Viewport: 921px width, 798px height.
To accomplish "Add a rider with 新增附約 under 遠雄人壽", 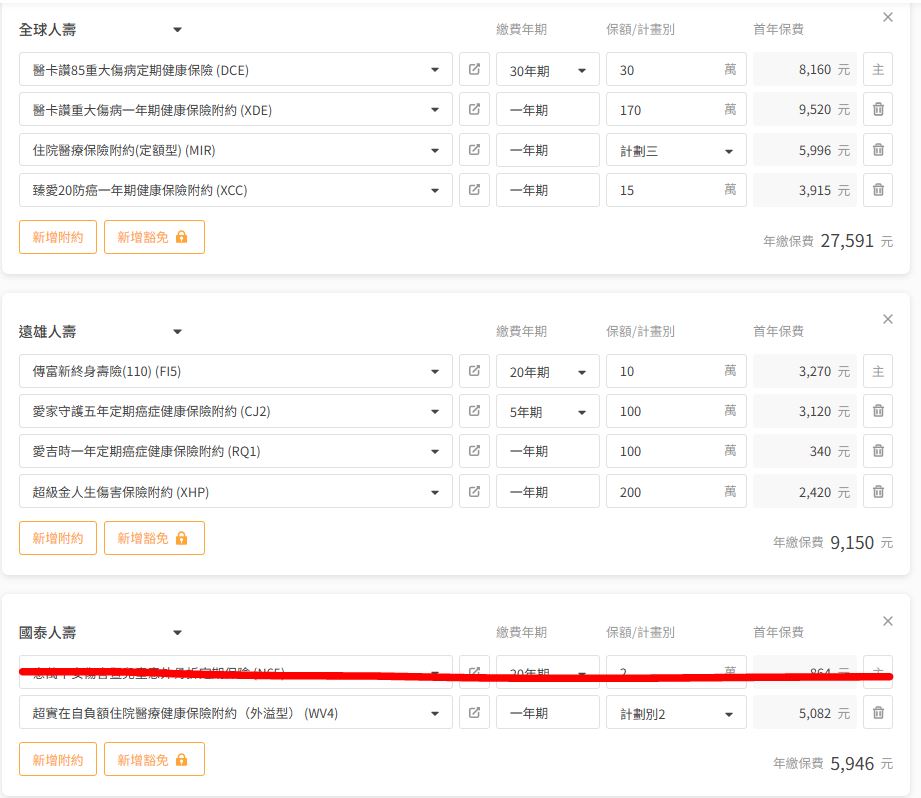I will click(x=58, y=538).
